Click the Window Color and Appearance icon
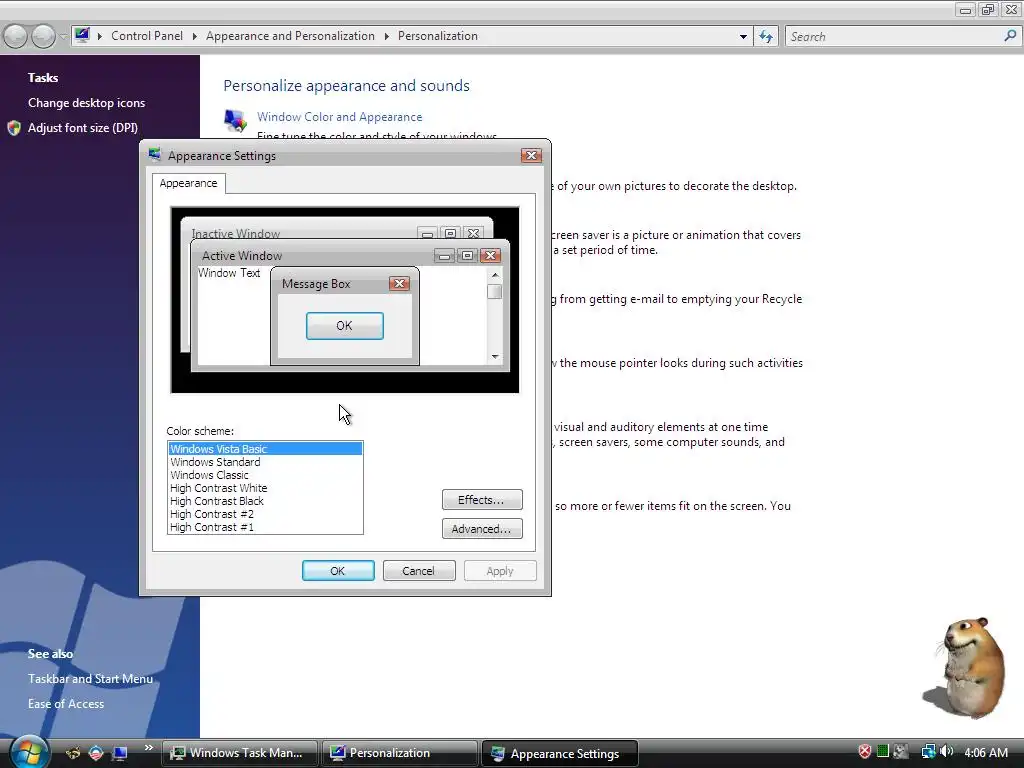1024x768 pixels. (235, 121)
